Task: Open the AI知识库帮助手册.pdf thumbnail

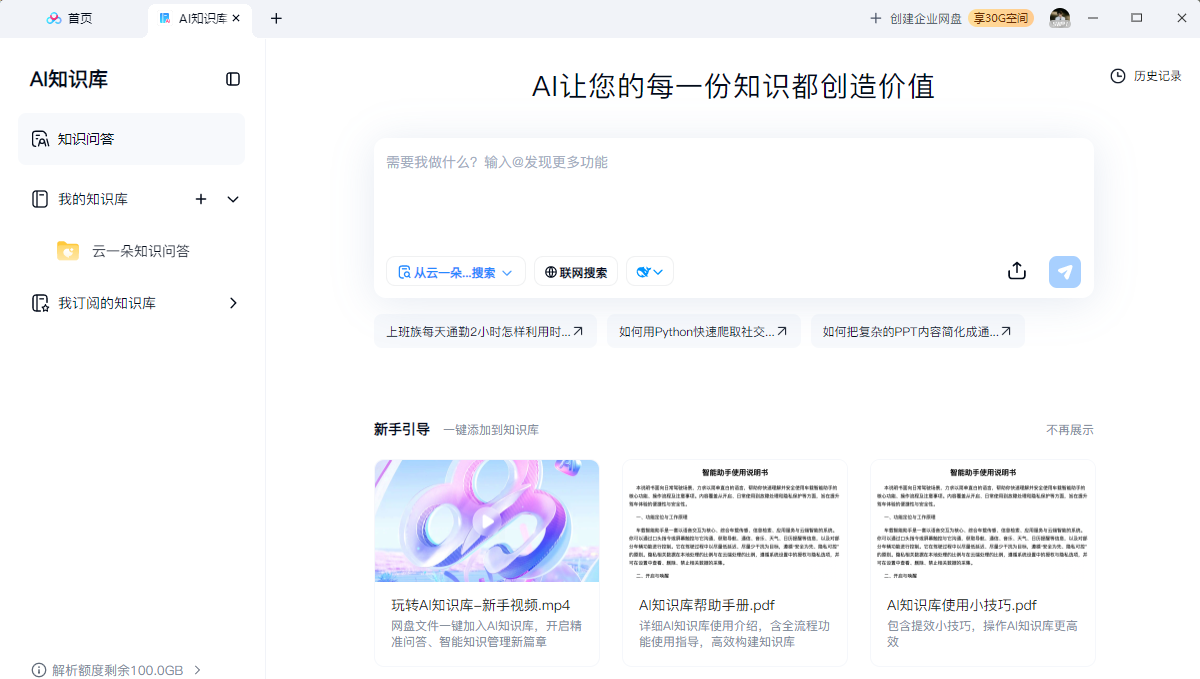Action: coord(735,521)
